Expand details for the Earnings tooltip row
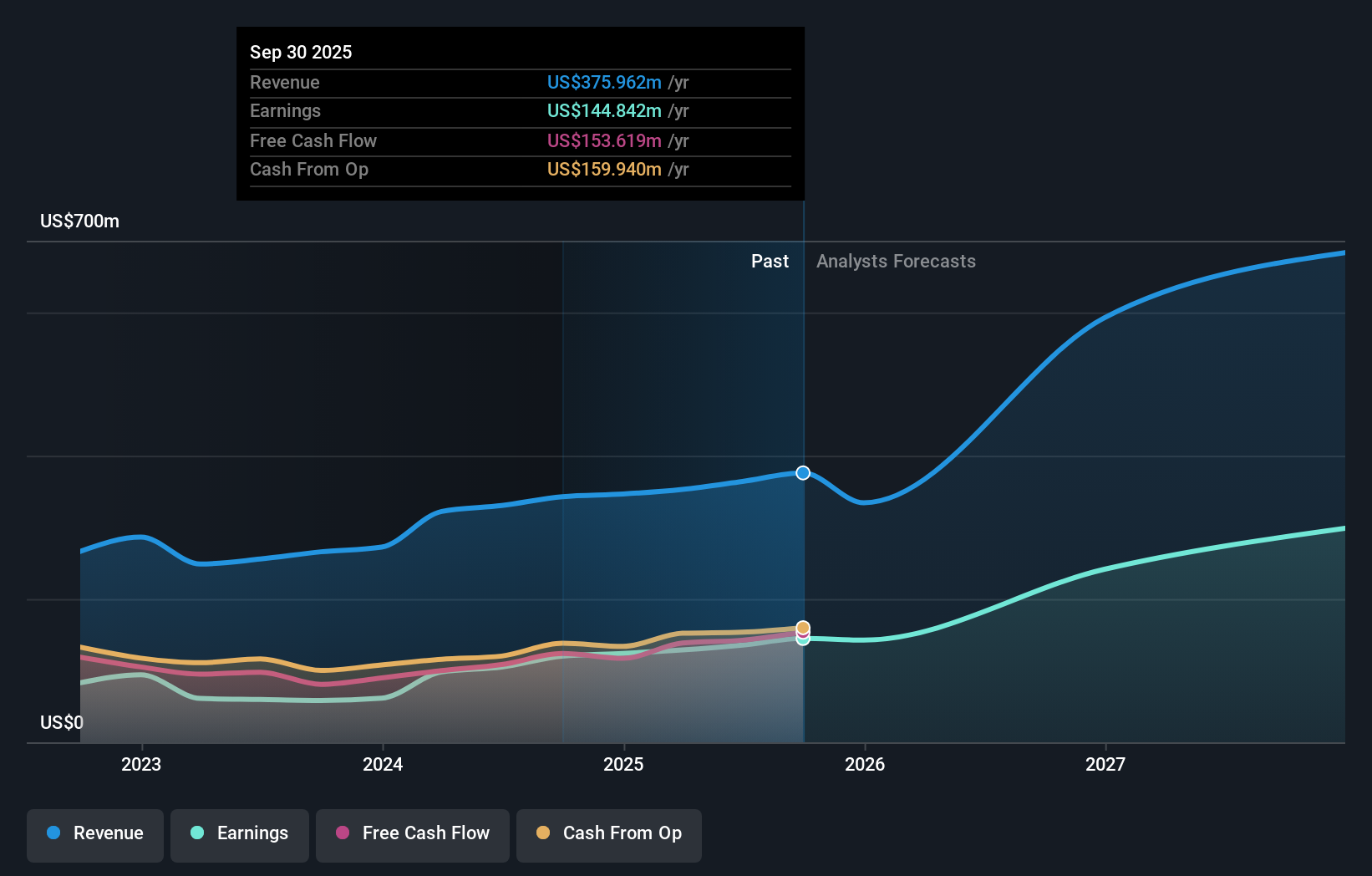 519,110
